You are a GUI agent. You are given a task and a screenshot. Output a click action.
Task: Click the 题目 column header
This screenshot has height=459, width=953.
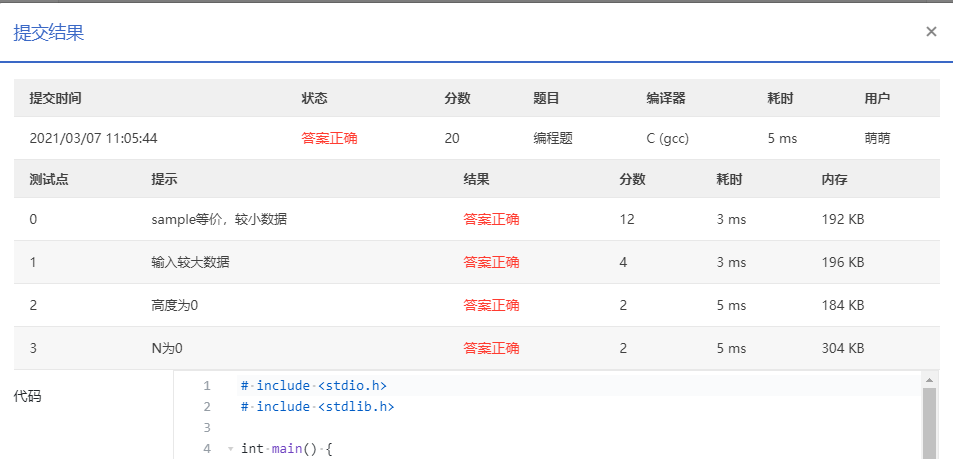[546, 98]
